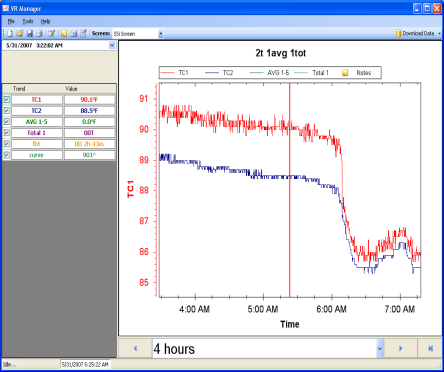
Task: Save using the floppy disk icon
Action: (30, 33)
